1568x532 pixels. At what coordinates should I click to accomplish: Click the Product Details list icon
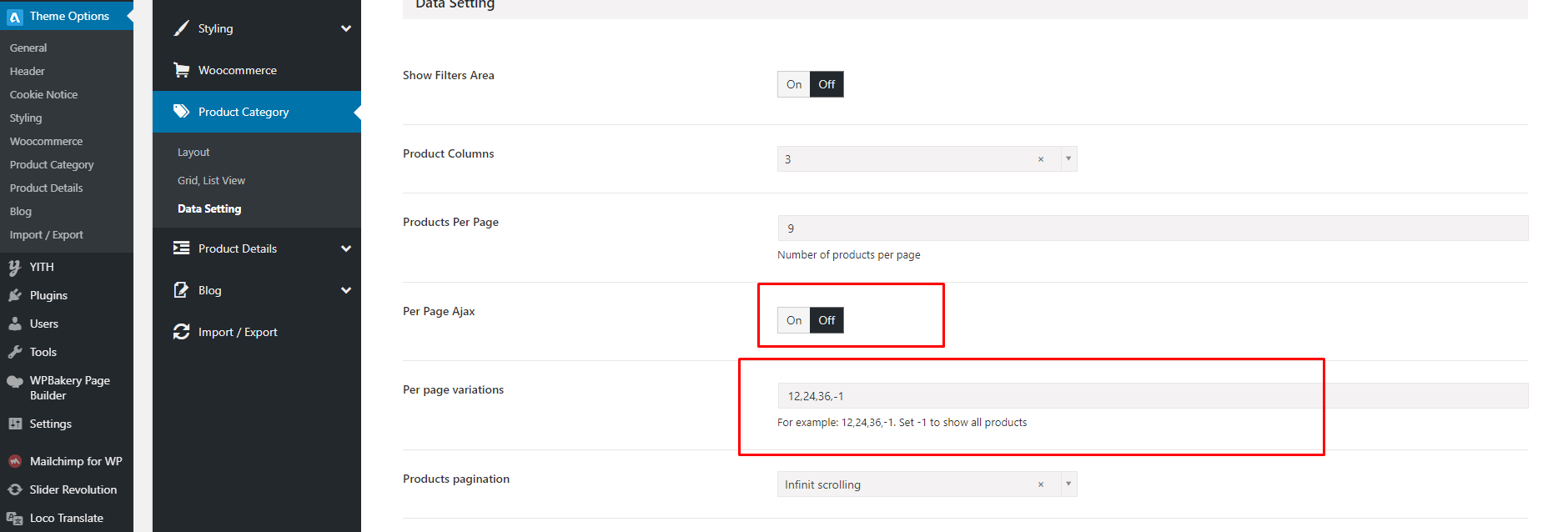coord(181,248)
